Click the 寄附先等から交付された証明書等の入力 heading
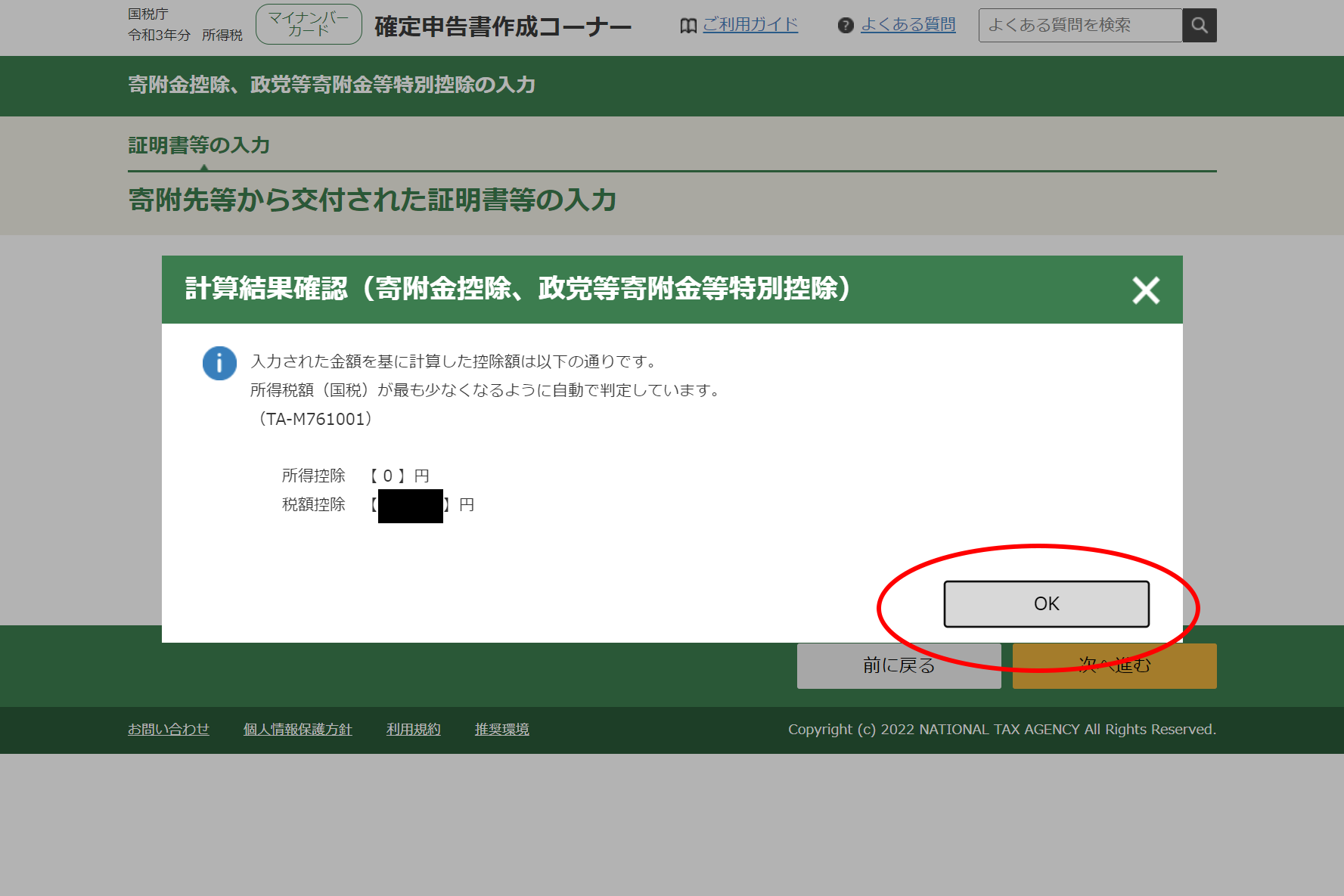This screenshot has width=1344, height=896. click(x=372, y=200)
